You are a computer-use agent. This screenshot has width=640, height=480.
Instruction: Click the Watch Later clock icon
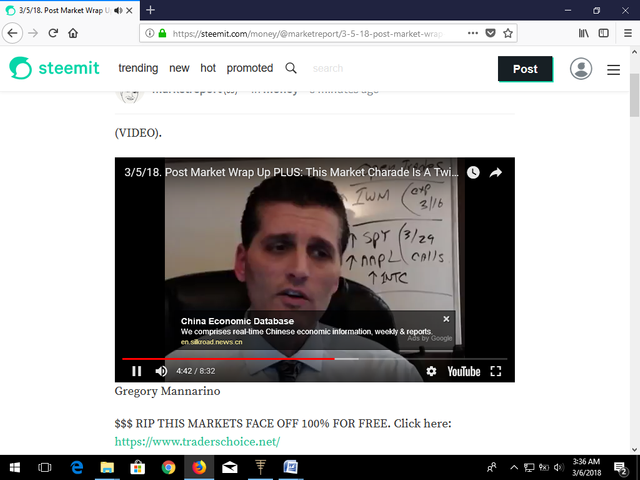click(473, 172)
